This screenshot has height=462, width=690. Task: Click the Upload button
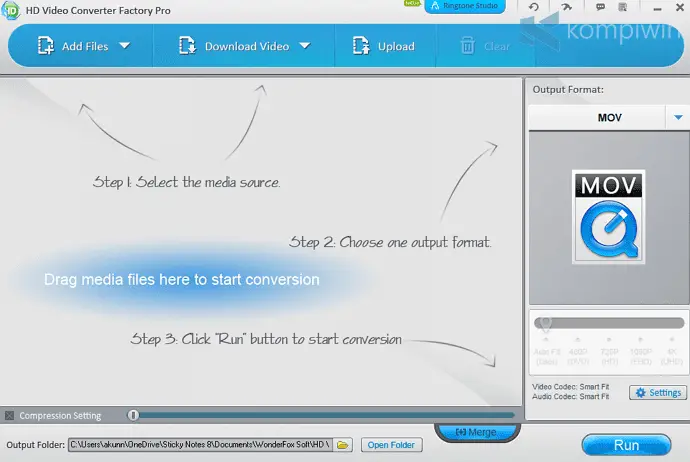(x=383, y=46)
